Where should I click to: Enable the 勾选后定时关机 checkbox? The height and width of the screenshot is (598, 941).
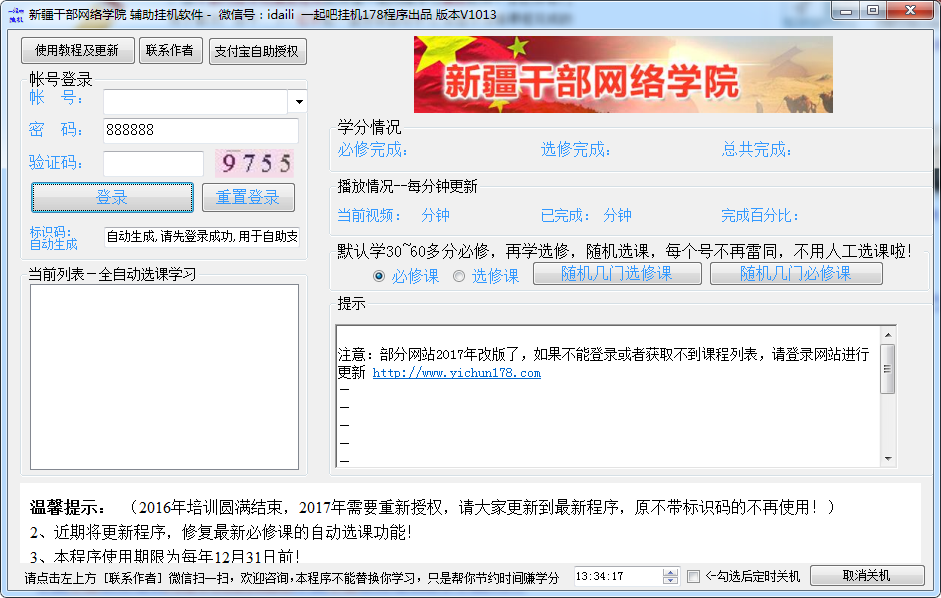pos(693,576)
